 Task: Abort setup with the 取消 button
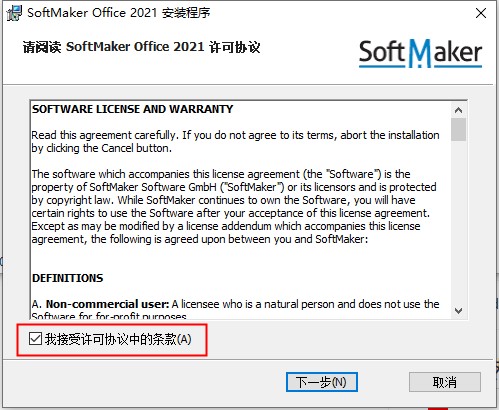click(445, 382)
